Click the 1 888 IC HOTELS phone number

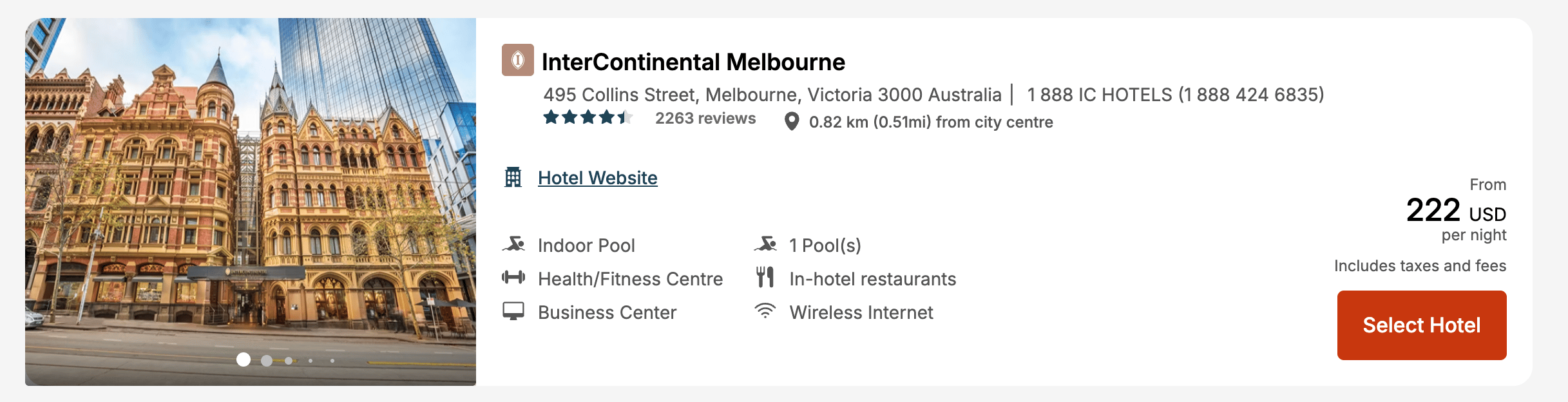[1175, 95]
